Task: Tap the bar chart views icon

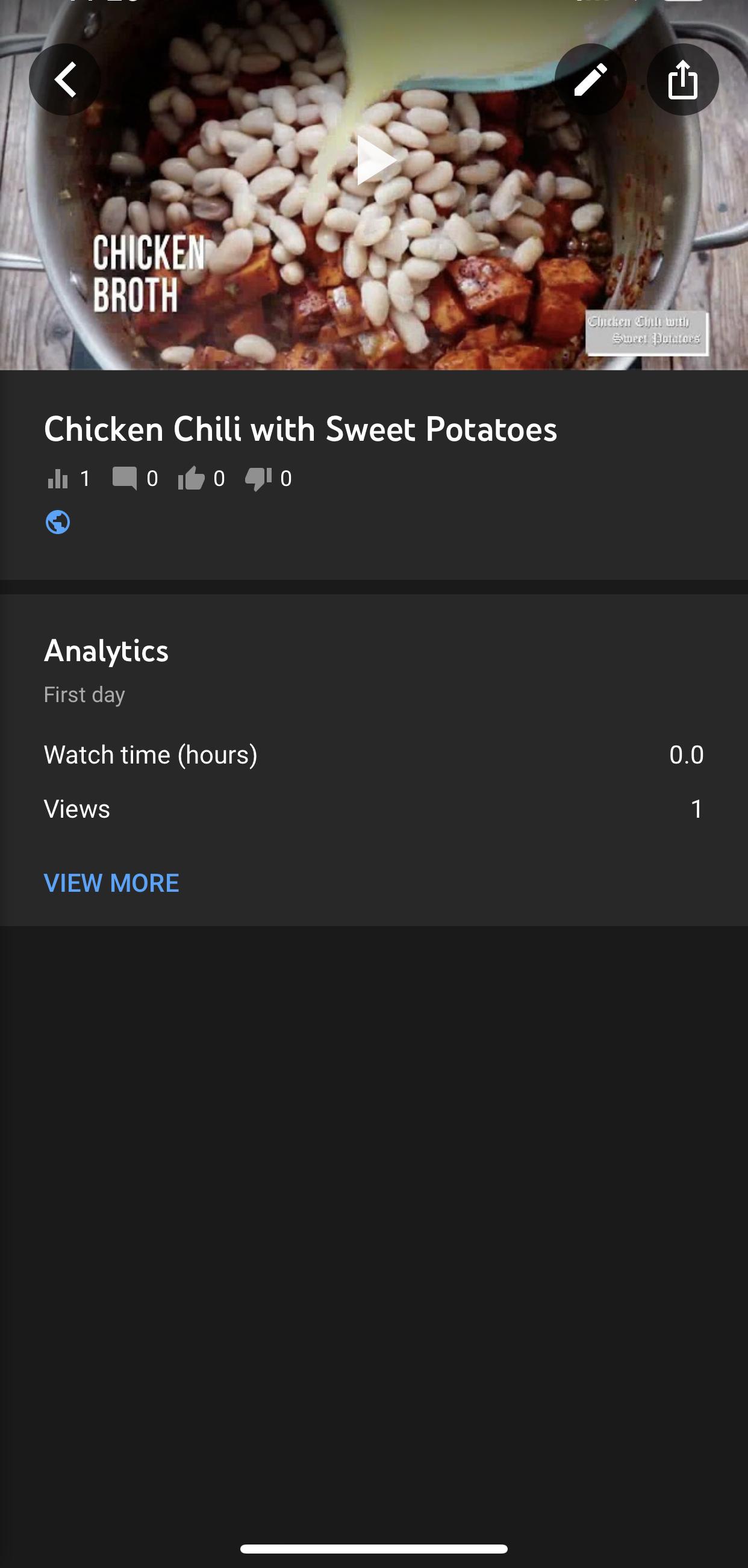Action: point(58,479)
